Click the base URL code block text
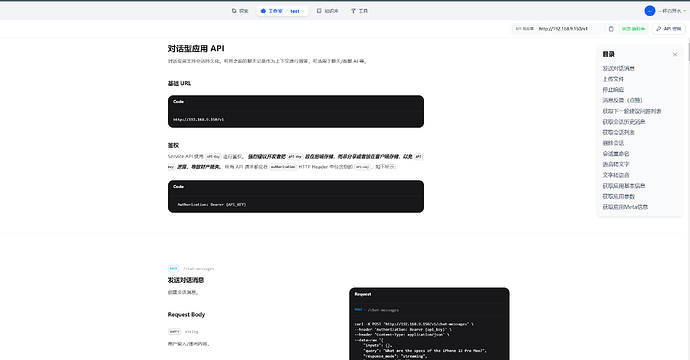 click(198, 119)
